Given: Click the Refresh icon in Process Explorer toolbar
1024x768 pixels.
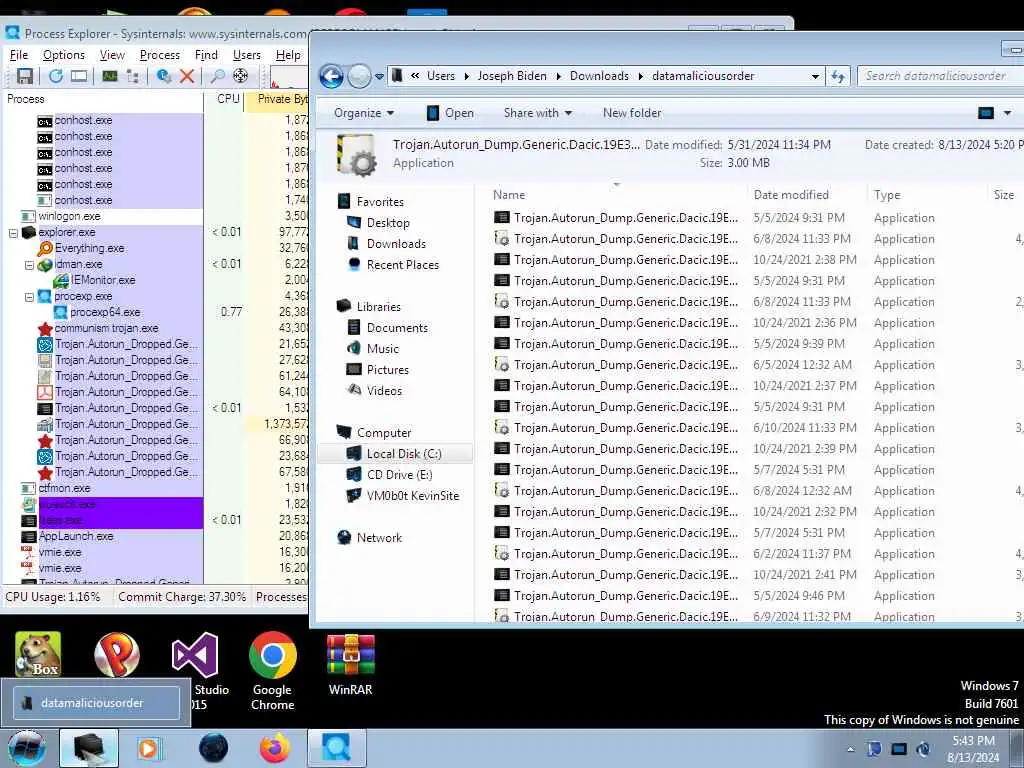Looking at the screenshot, I should click(x=56, y=76).
